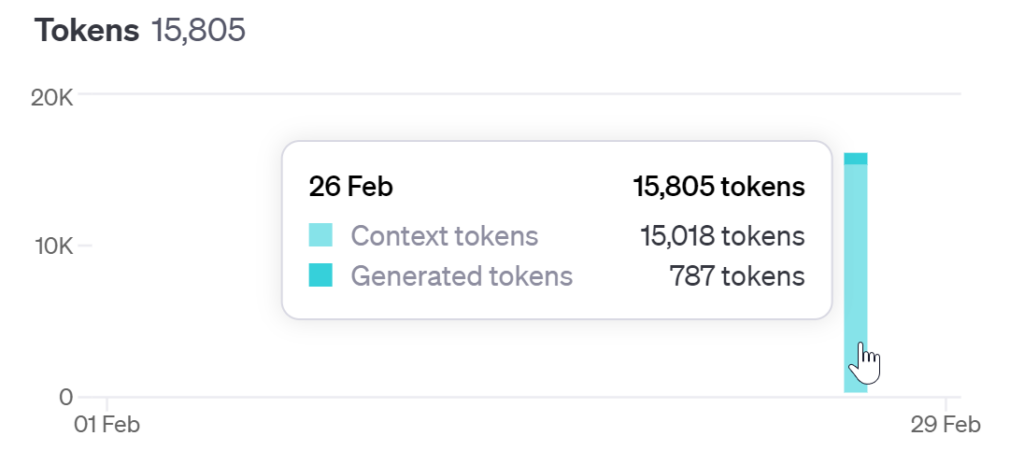This screenshot has height=464, width=1024.
Task: Click the 20K axis label
Action: coord(52,98)
